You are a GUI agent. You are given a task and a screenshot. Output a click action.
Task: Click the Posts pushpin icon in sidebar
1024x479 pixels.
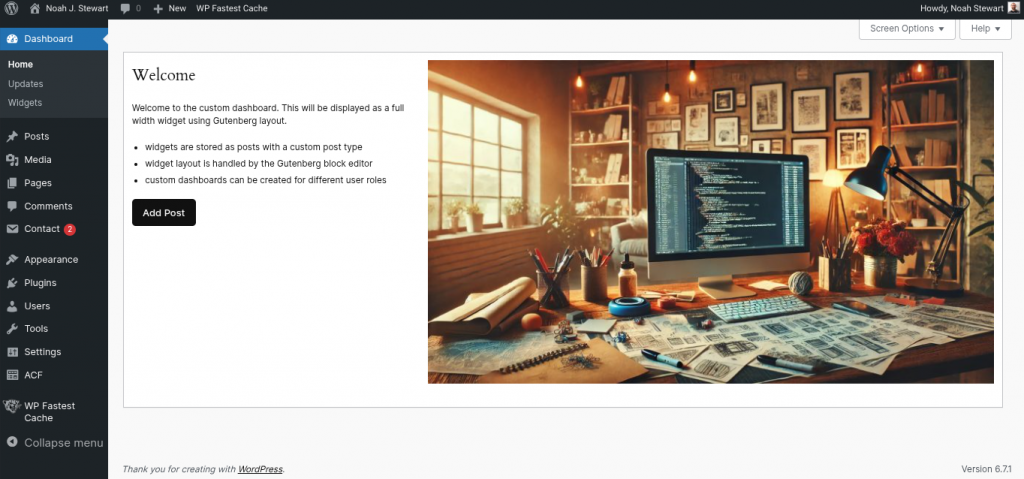point(12,137)
